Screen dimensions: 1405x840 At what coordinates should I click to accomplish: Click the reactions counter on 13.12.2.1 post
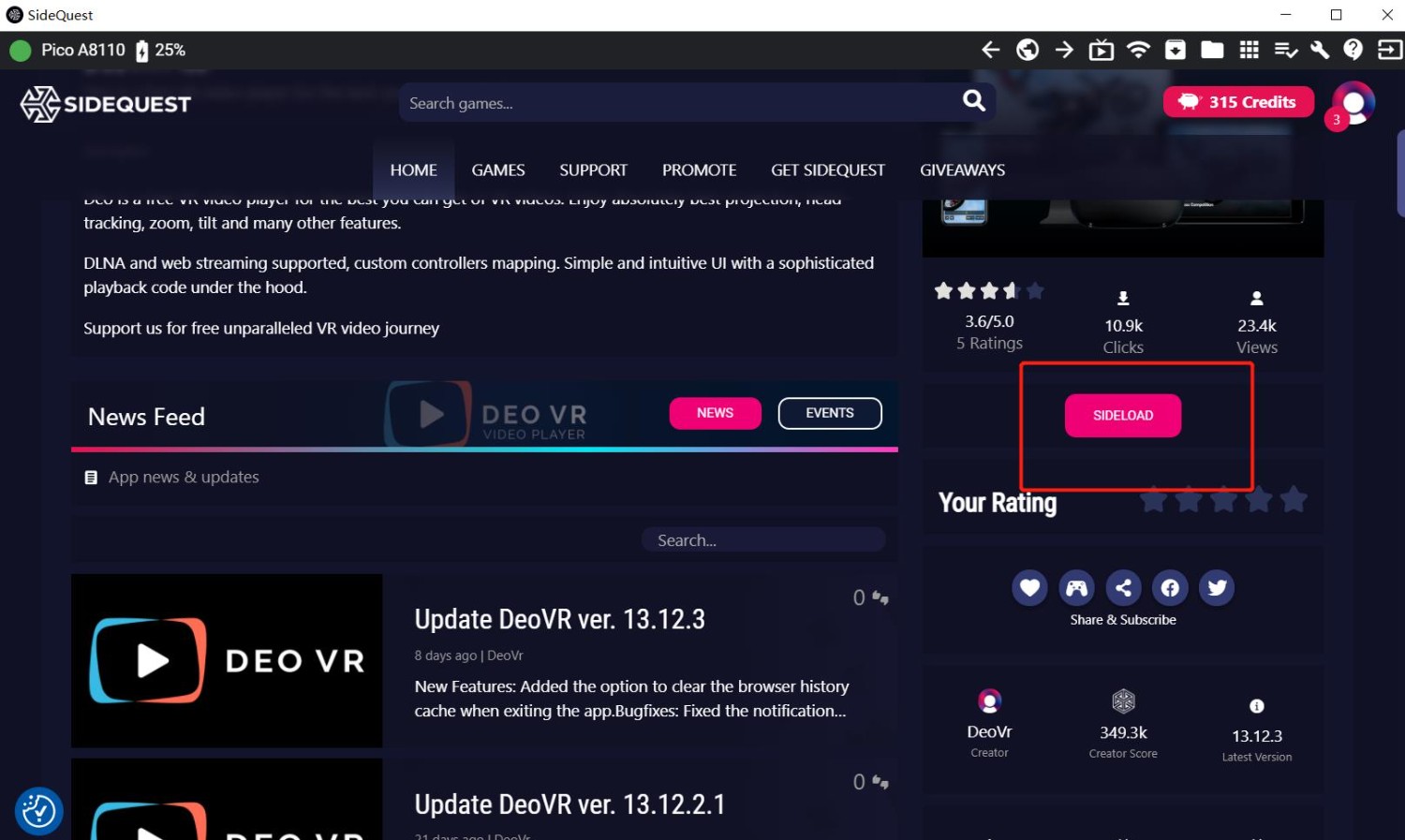point(870,782)
